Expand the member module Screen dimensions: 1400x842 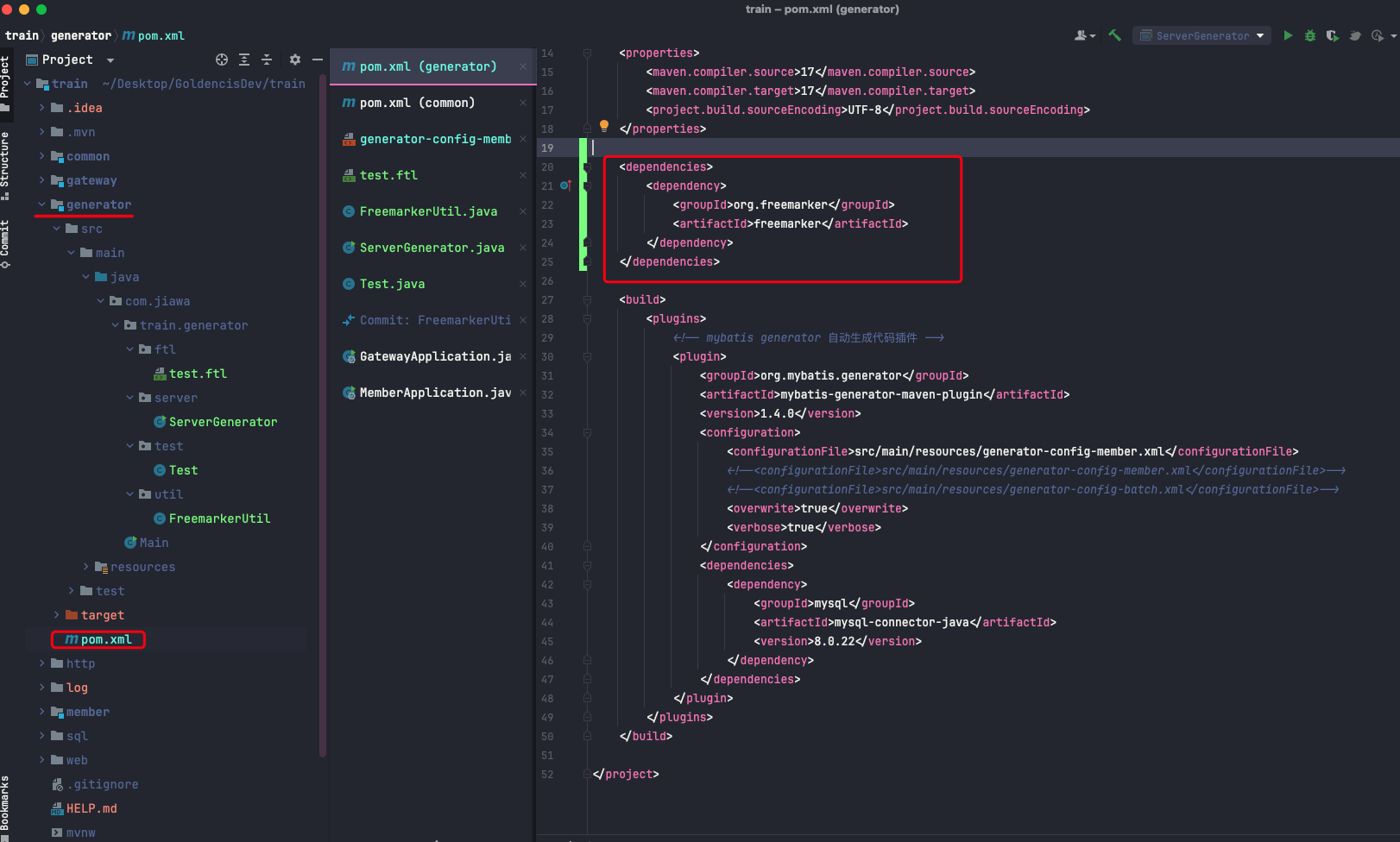coord(41,712)
